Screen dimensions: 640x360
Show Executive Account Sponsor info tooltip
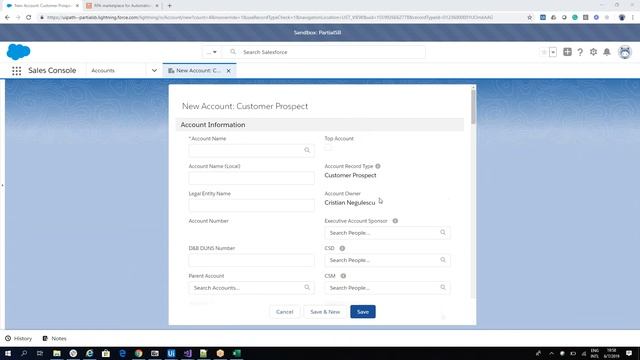point(395,221)
